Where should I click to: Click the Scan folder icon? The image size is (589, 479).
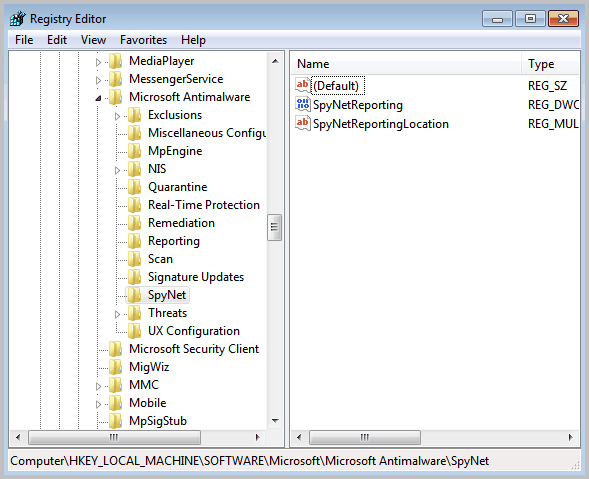click(x=134, y=259)
